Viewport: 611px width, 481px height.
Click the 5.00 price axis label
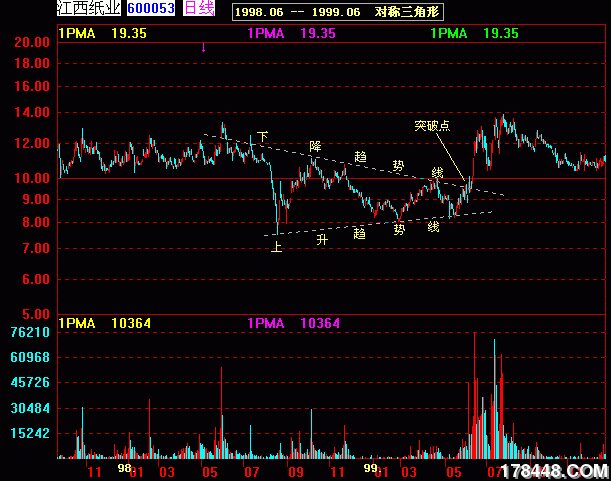point(37,312)
